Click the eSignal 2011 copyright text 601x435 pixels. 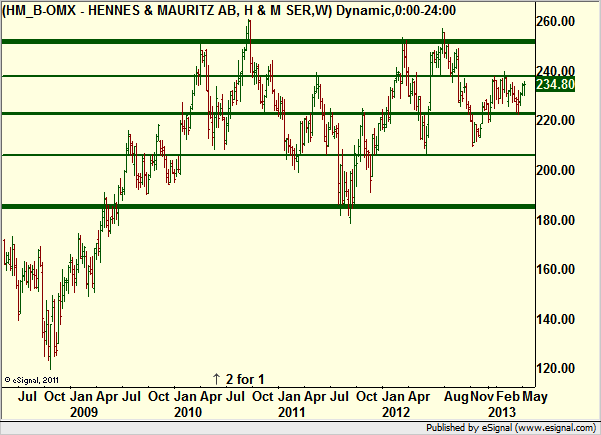(x=31, y=380)
